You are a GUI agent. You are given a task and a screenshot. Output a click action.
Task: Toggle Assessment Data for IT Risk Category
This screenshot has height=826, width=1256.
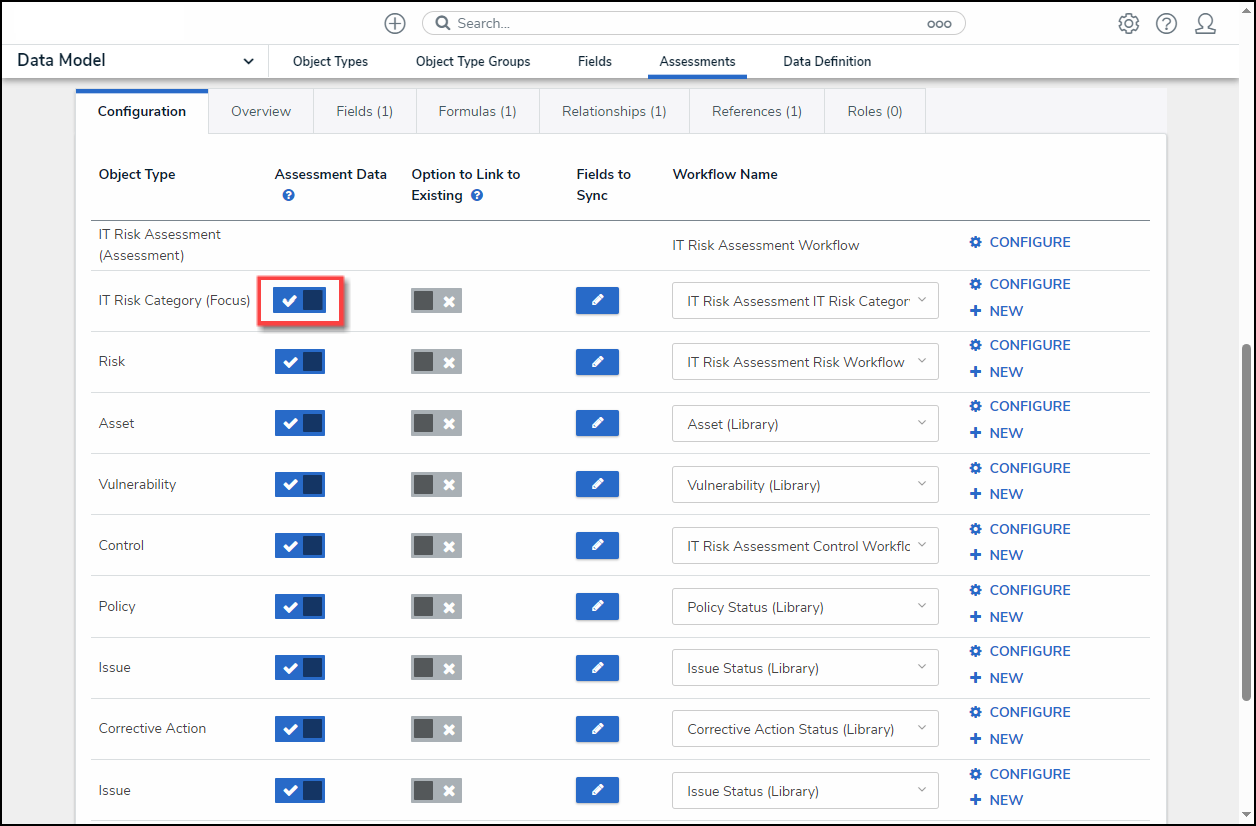(x=300, y=301)
